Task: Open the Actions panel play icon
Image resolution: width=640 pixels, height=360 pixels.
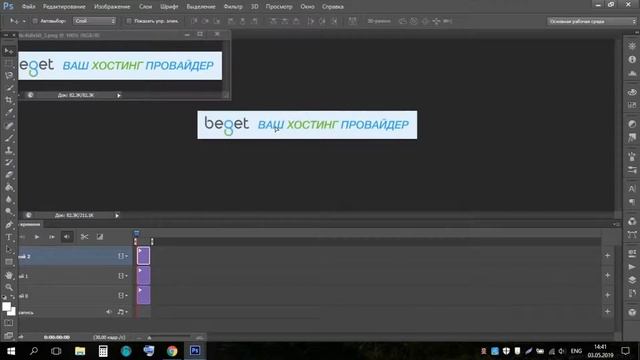Action: coord(632,267)
